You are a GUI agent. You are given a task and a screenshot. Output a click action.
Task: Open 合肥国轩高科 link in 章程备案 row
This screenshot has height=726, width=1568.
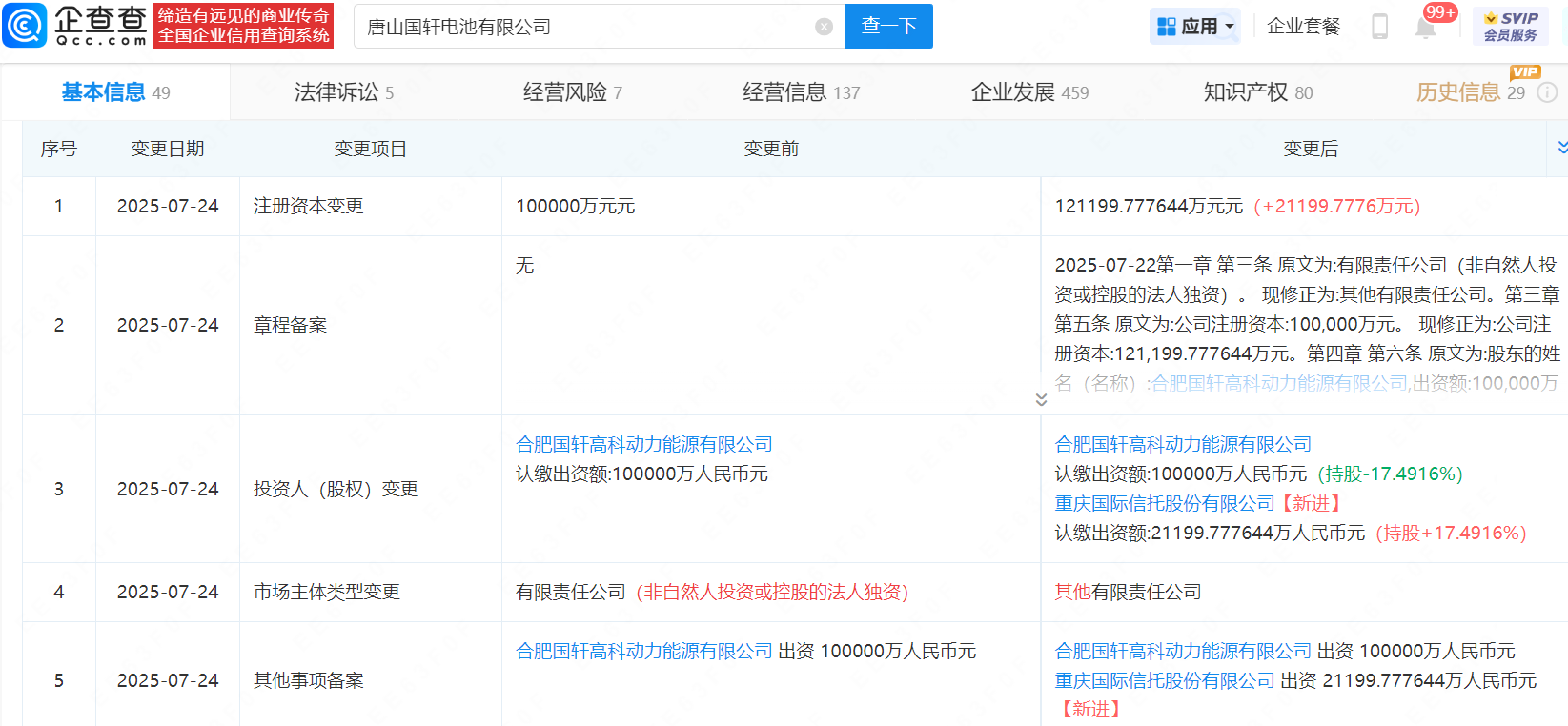pos(1280,383)
